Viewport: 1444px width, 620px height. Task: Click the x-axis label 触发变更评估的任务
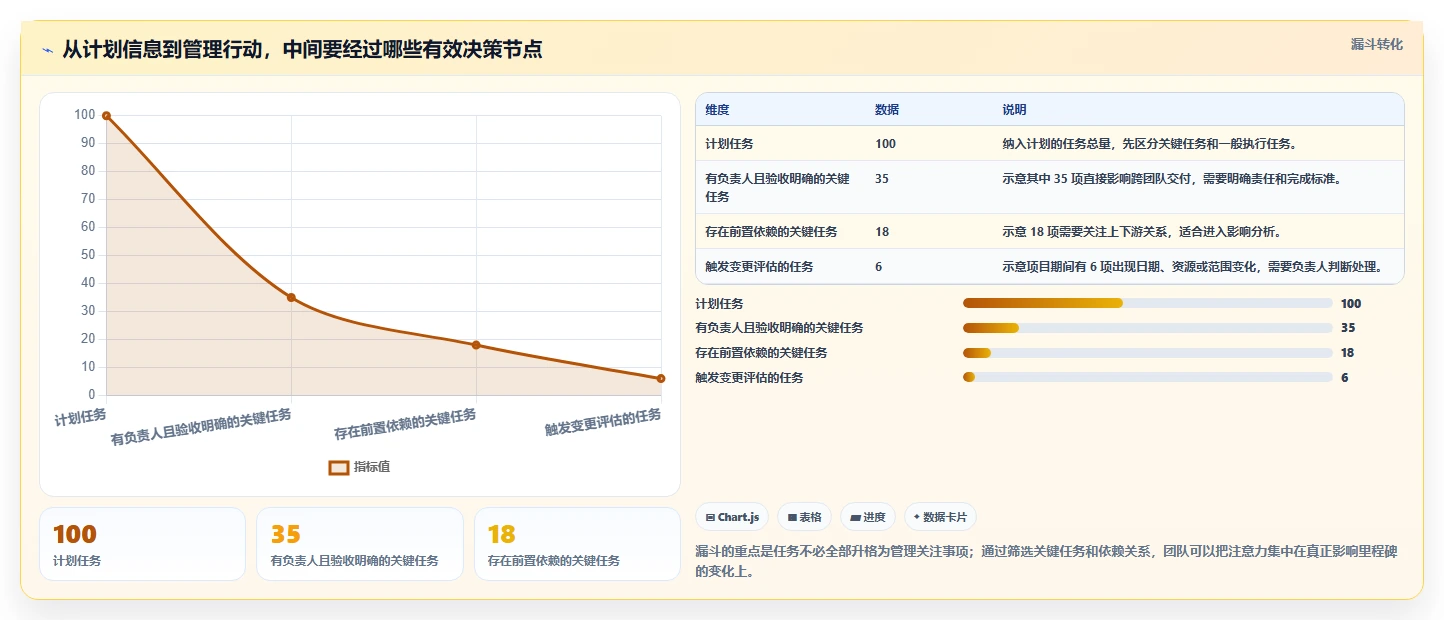tap(603, 421)
